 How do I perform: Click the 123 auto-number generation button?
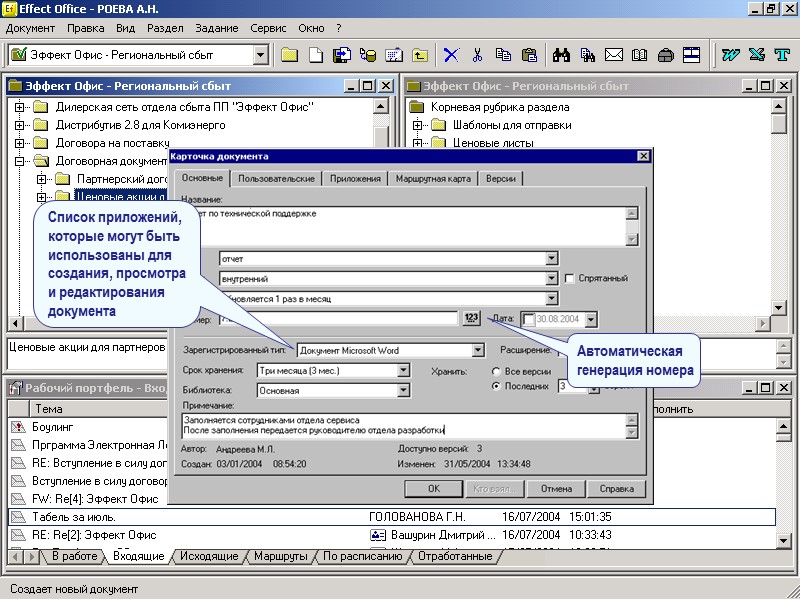(471, 318)
